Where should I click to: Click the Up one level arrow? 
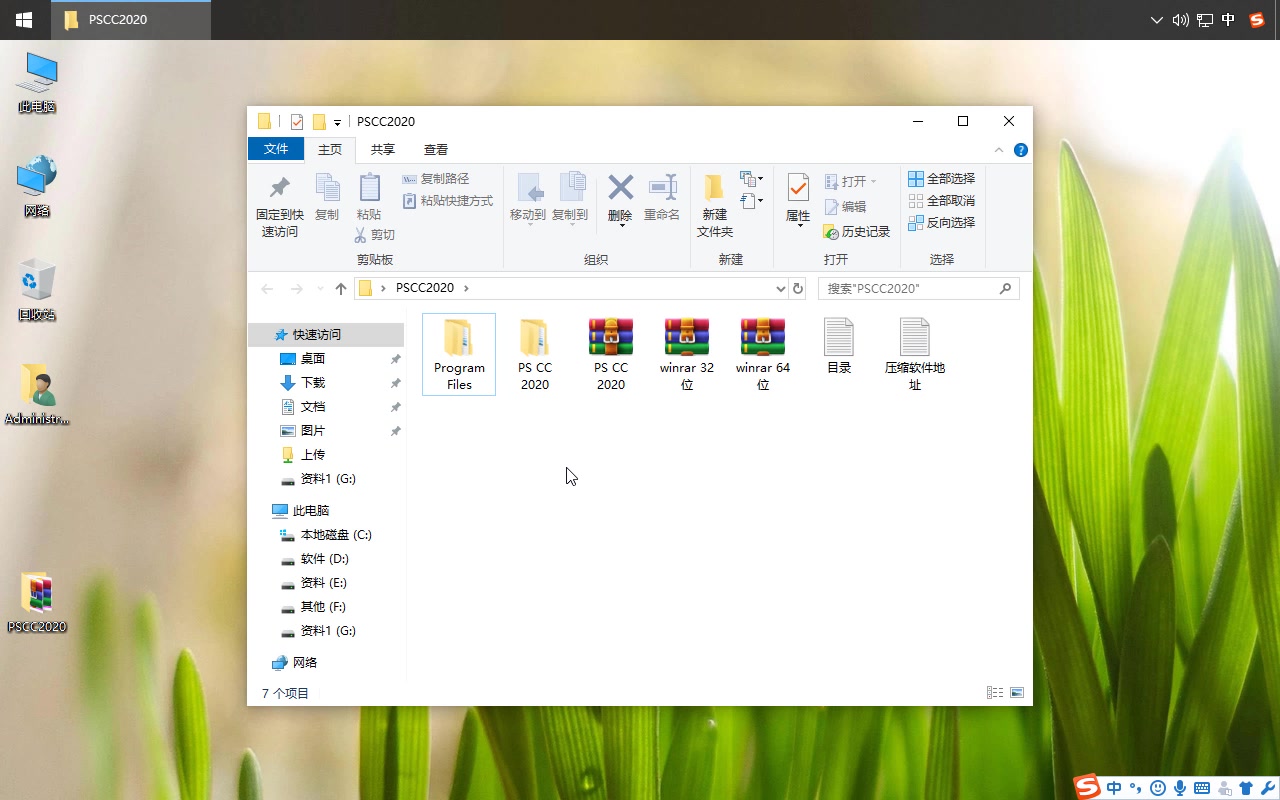point(341,288)
